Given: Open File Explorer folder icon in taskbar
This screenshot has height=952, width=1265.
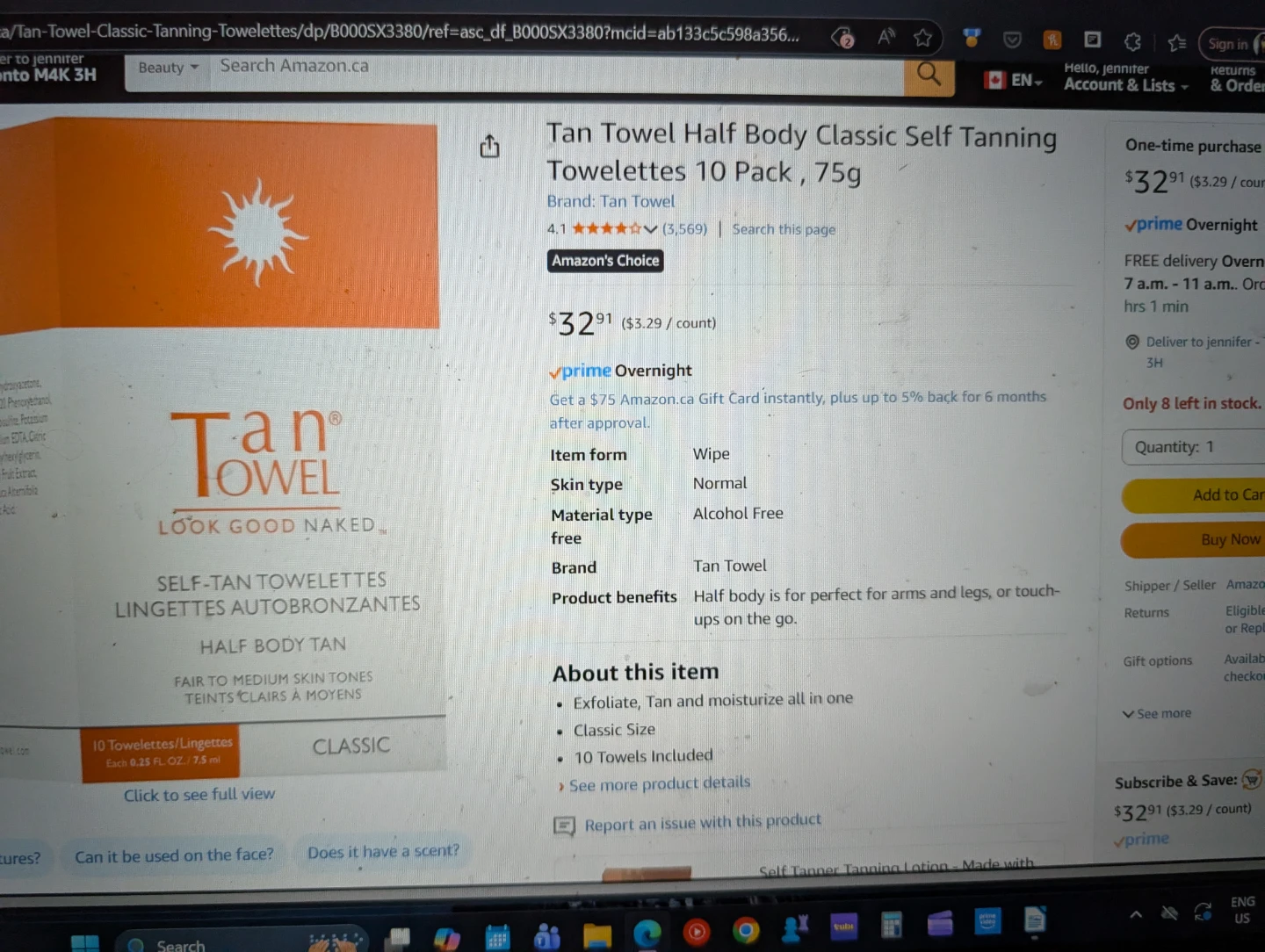Looking at the screenshot, I should coord(597,934).
